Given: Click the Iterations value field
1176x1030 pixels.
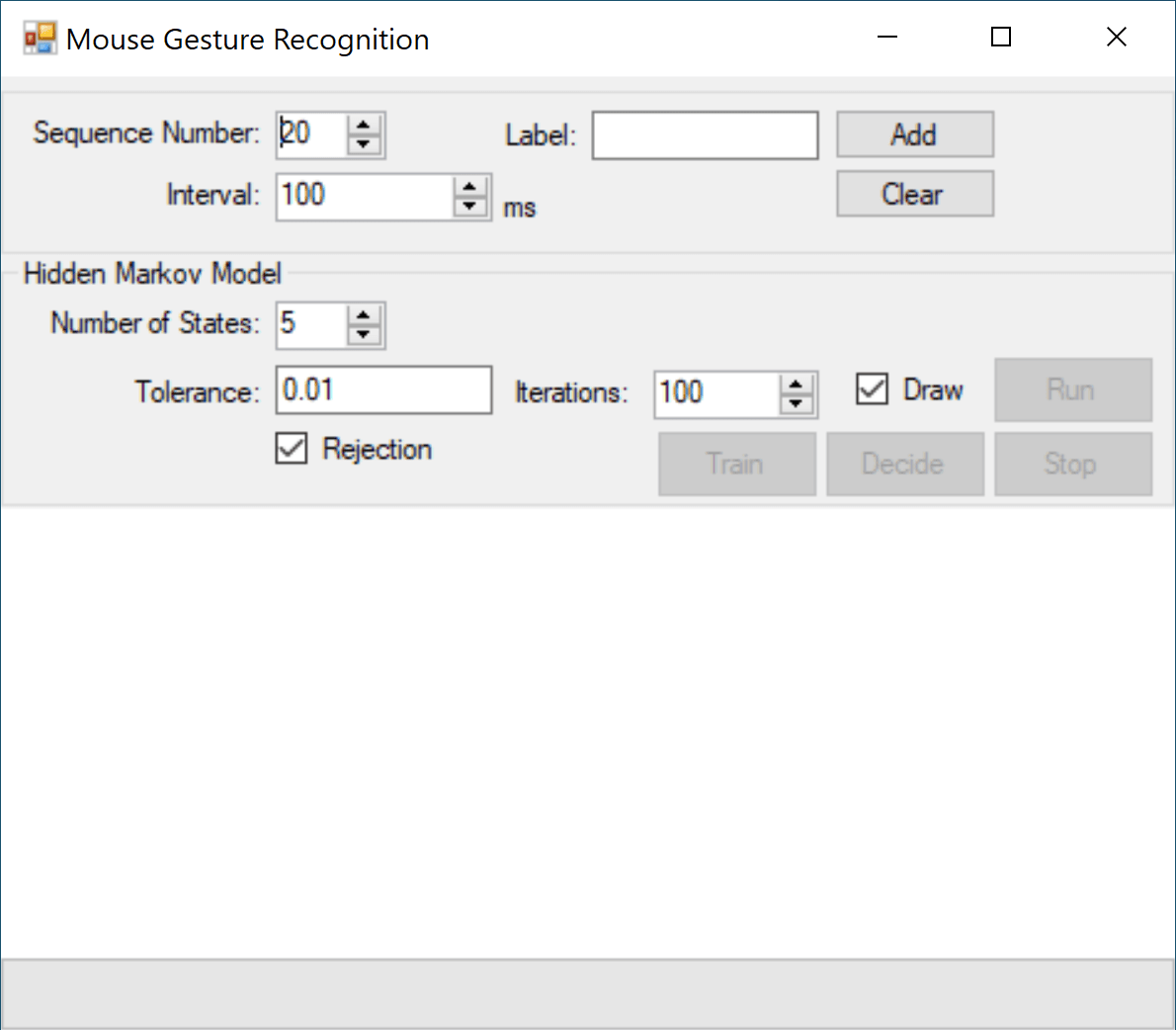Looking at the screenshot, I should [716, 394].
